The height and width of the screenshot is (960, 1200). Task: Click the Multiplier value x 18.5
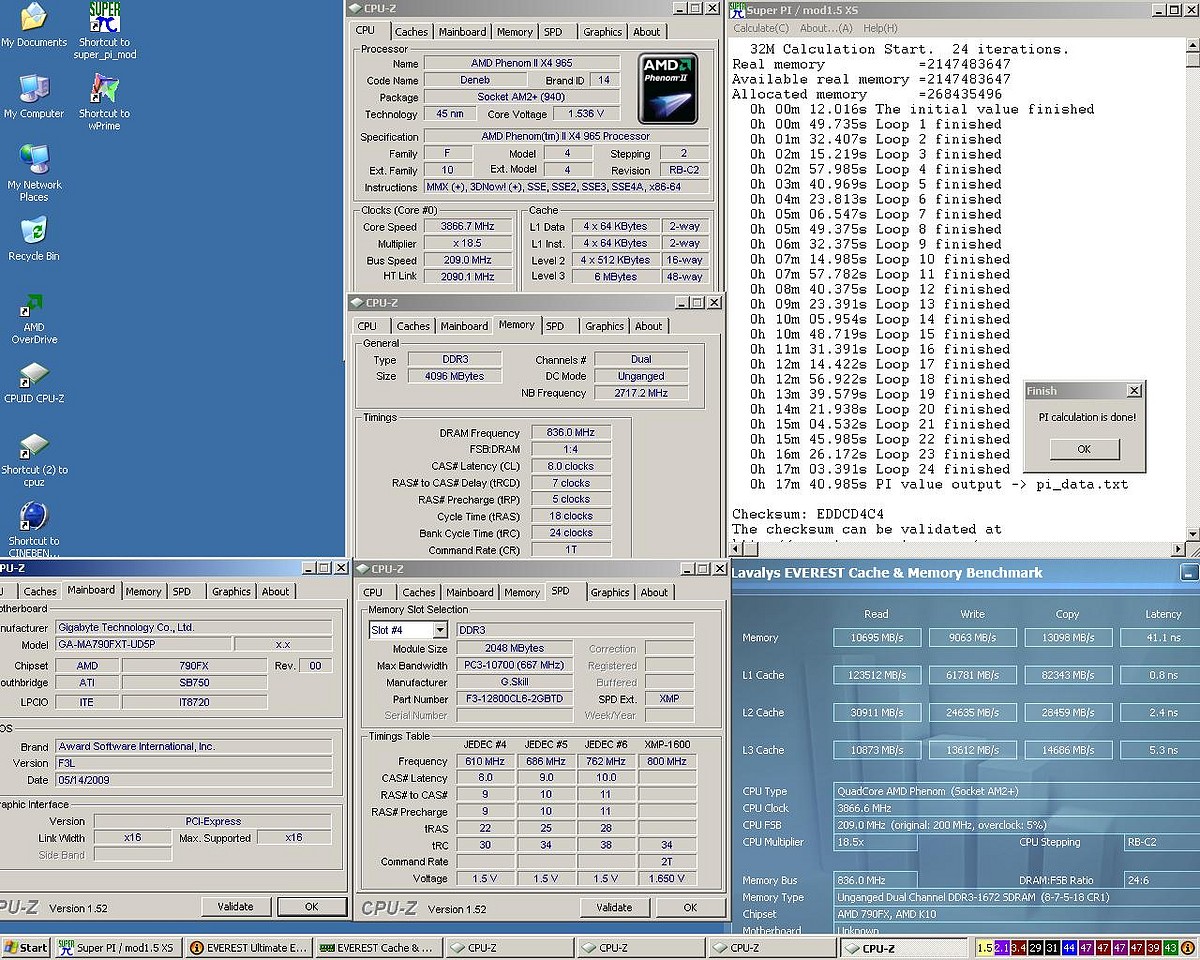point(467,244)
